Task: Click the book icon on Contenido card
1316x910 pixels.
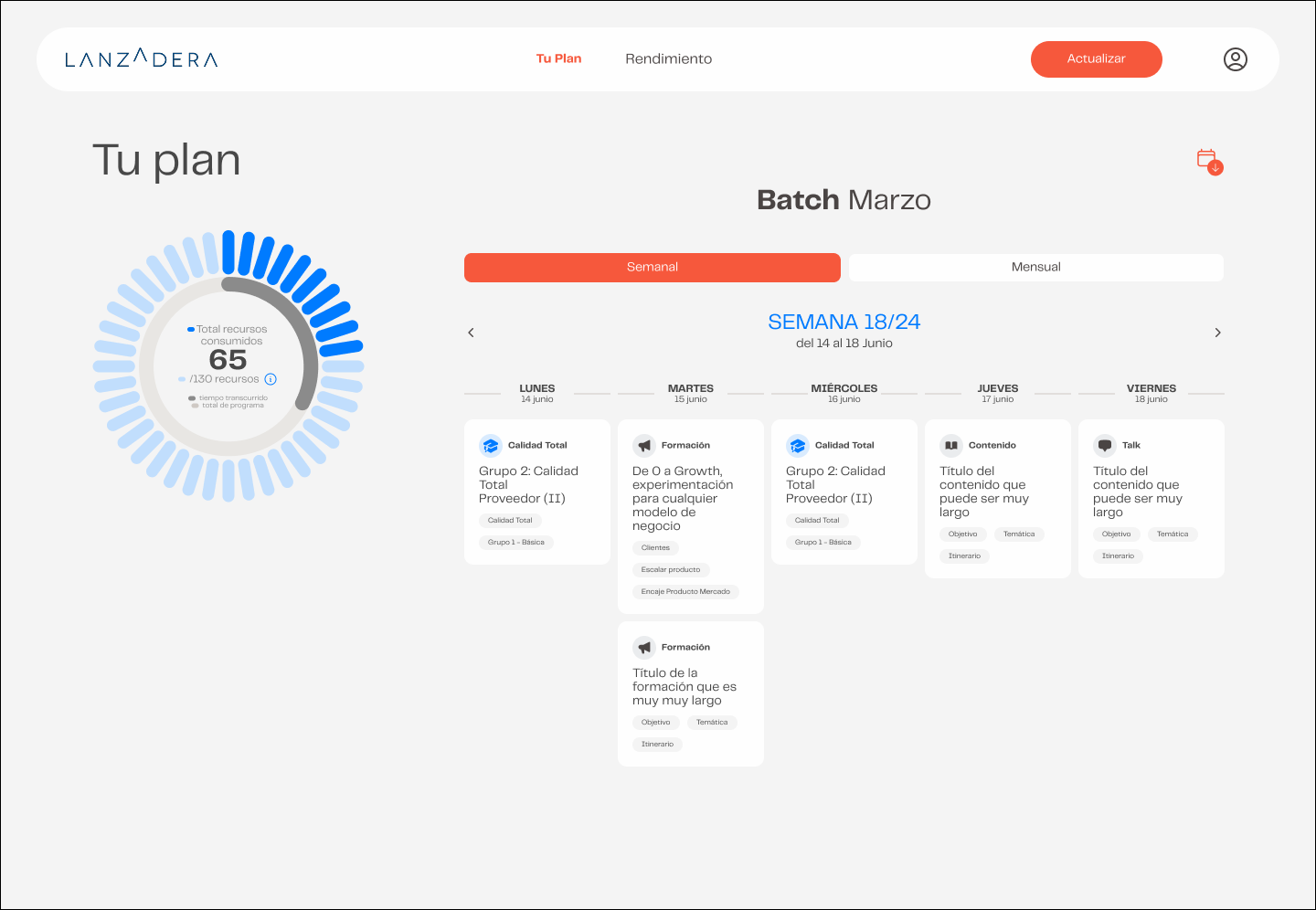Action: pyautogui.click(x=951, y=446)
